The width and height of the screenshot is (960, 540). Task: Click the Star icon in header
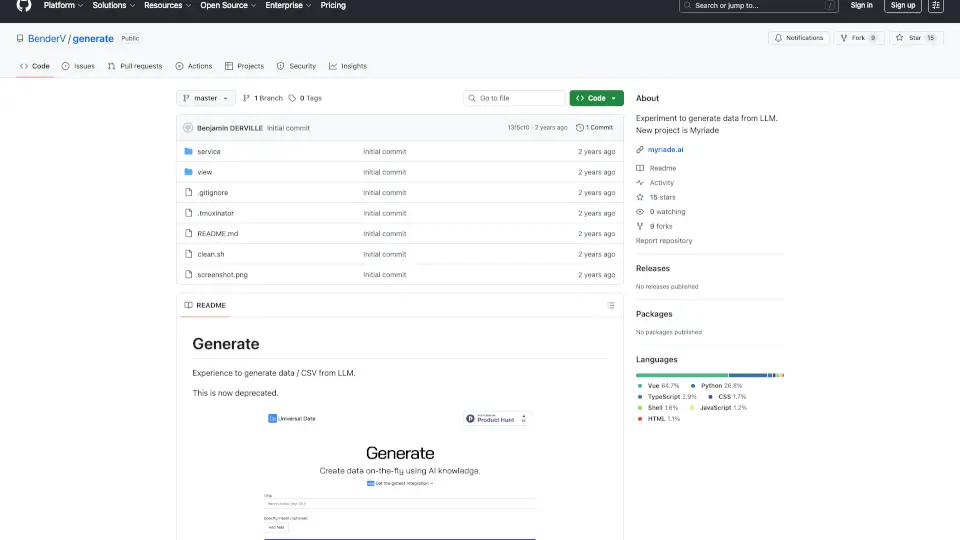coord(899,38)
